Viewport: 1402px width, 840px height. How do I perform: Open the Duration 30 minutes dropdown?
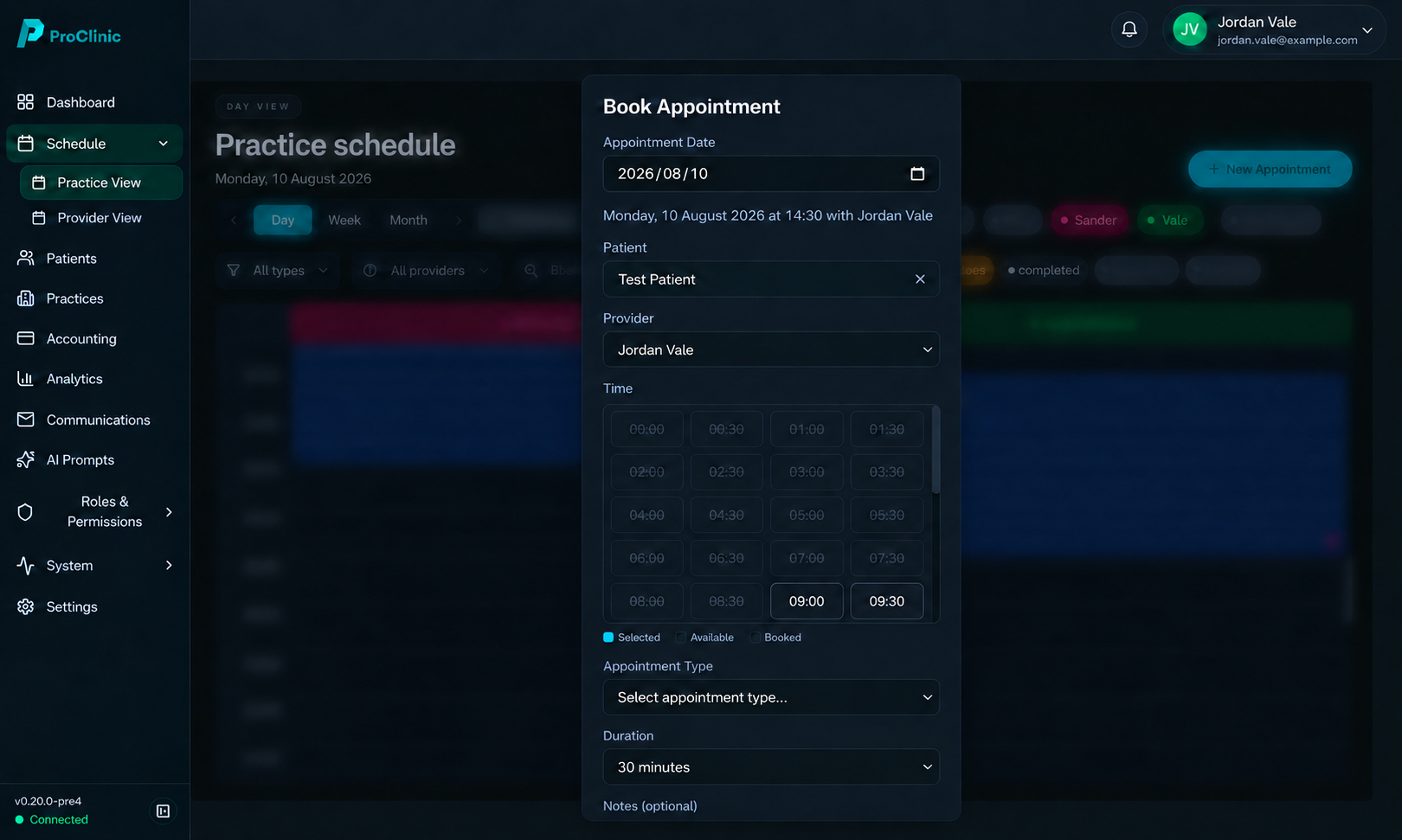click(771, 767)
